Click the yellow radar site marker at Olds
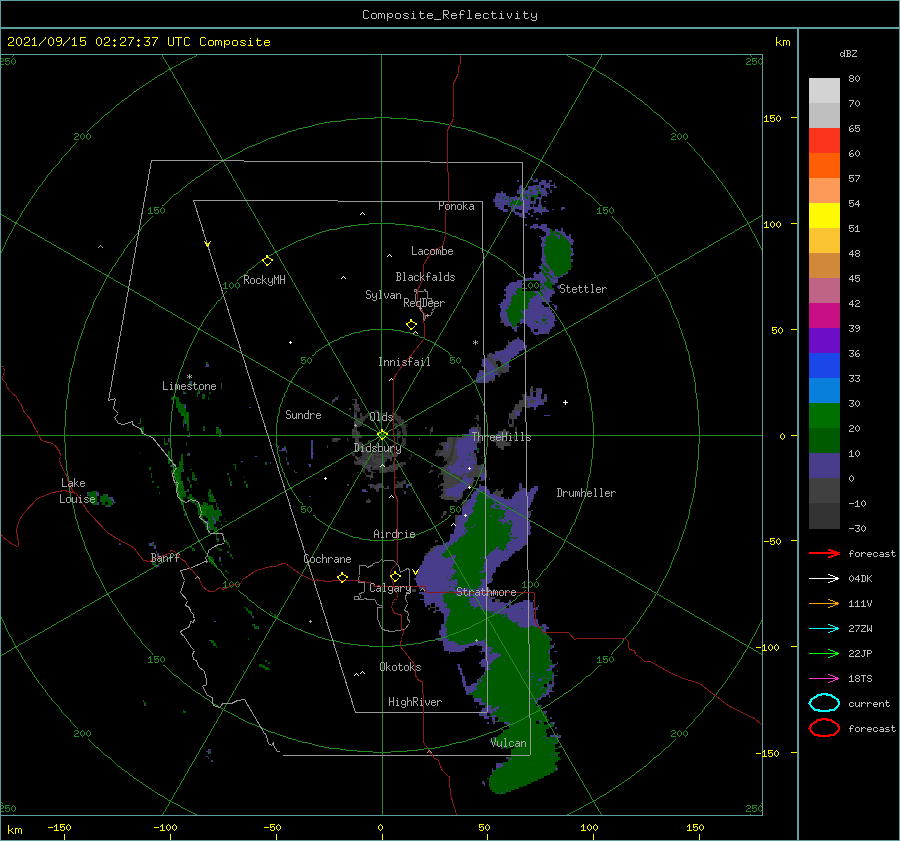This screenshot has width=900, height=841. click(382, 435)
